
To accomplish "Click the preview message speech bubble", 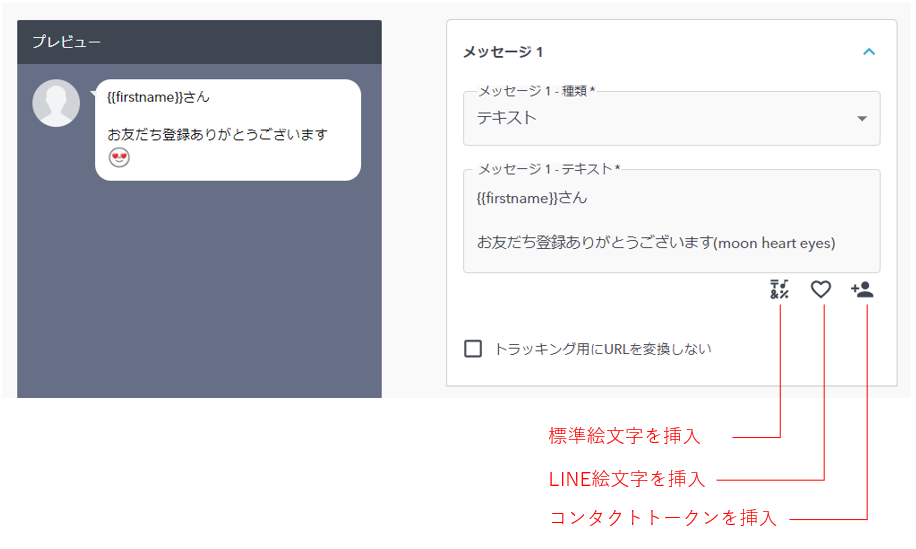I will click(x=228, y=129).
